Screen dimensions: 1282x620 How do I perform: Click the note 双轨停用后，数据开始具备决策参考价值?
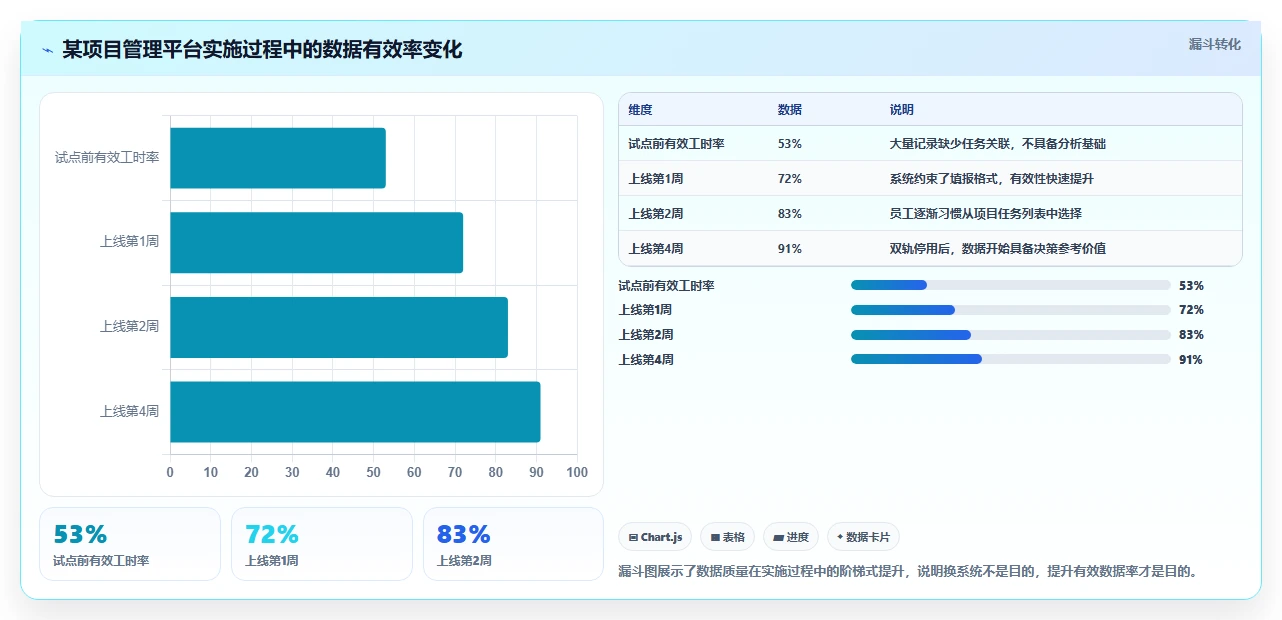[998, 249]
